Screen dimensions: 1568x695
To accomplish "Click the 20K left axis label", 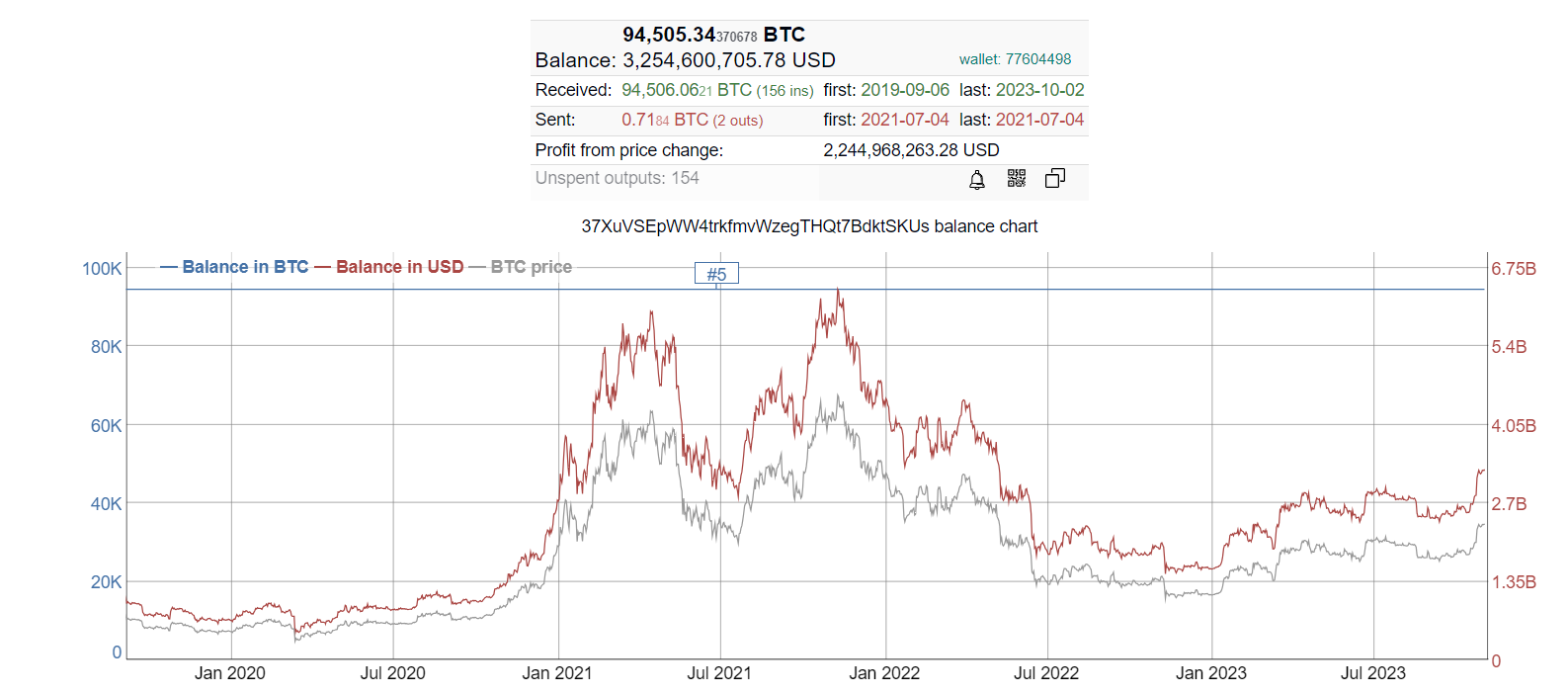I will pyautogui.click(x=106, y=582).
